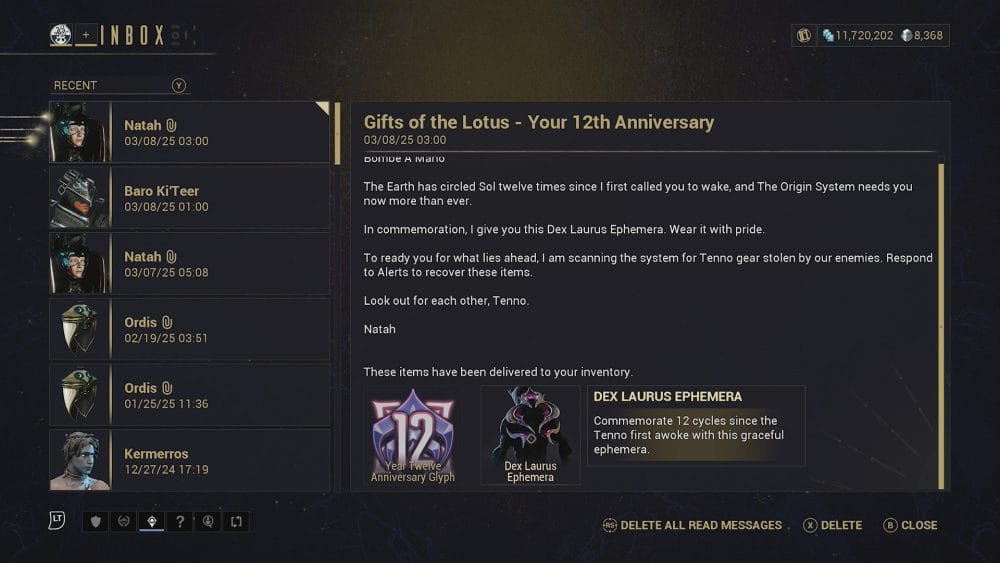Image resolution: width=1000 pixels, height=563 pixels.
Task: Click the question mark filter icon
Action: click(180, 522)
